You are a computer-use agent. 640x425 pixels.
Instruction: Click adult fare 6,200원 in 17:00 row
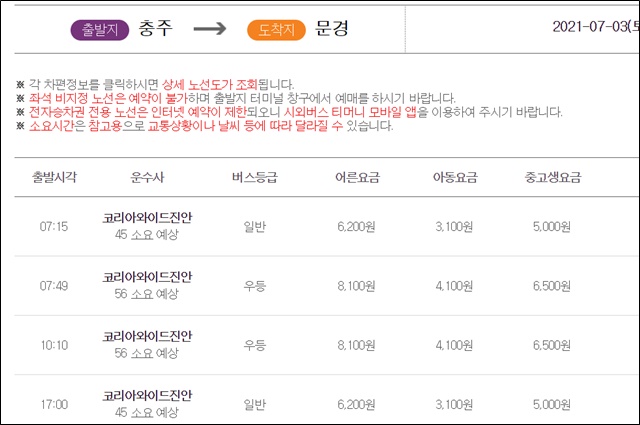356,404
